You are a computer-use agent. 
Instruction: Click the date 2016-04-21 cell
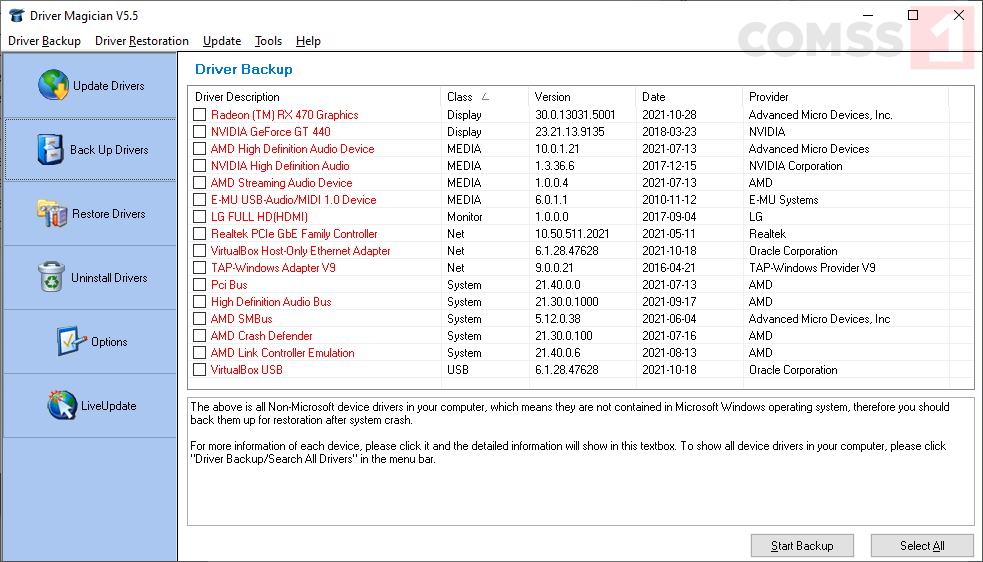669,267
